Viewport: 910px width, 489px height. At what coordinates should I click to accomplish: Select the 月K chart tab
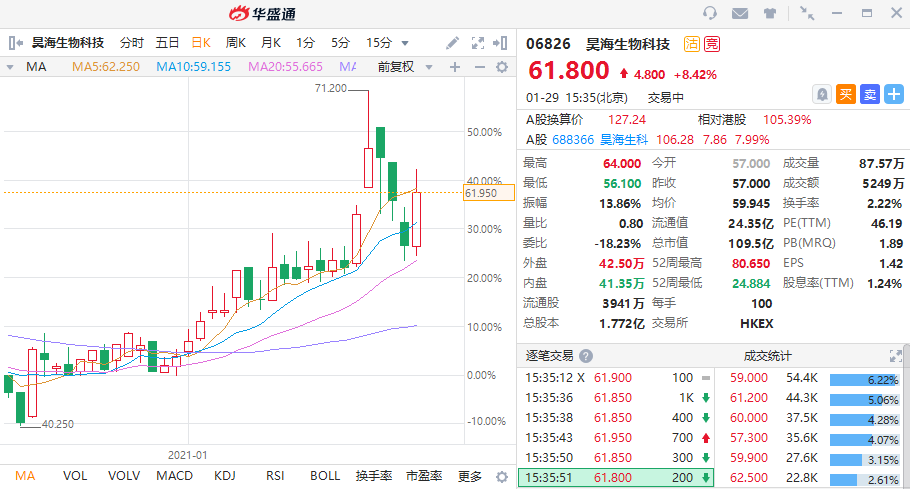(270, 43)
